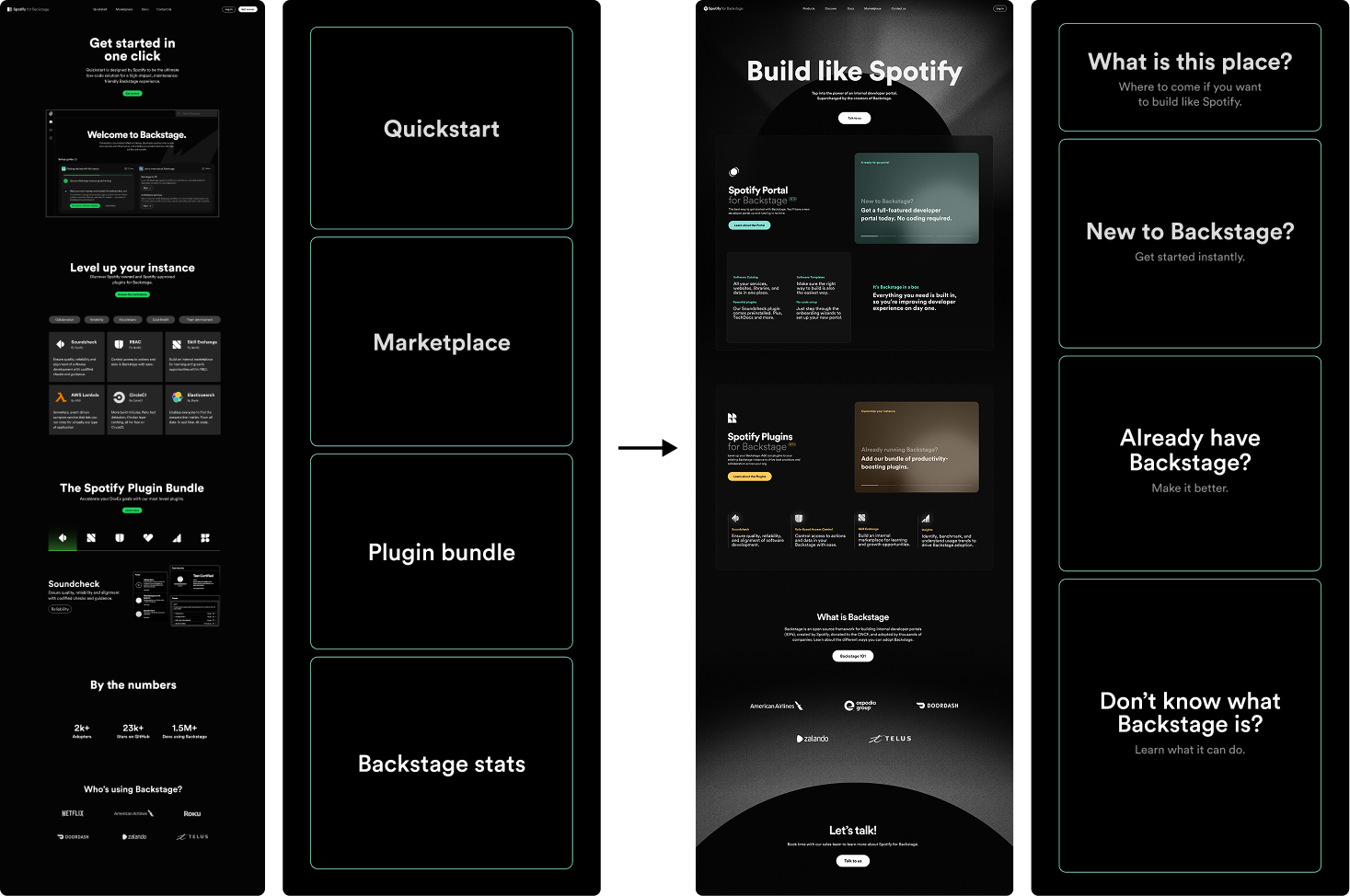The width and height of the screenshot is (1350, 896).
Task: Select the Soundcheck tab icon in Plugin Bundle
Action: 63,538
